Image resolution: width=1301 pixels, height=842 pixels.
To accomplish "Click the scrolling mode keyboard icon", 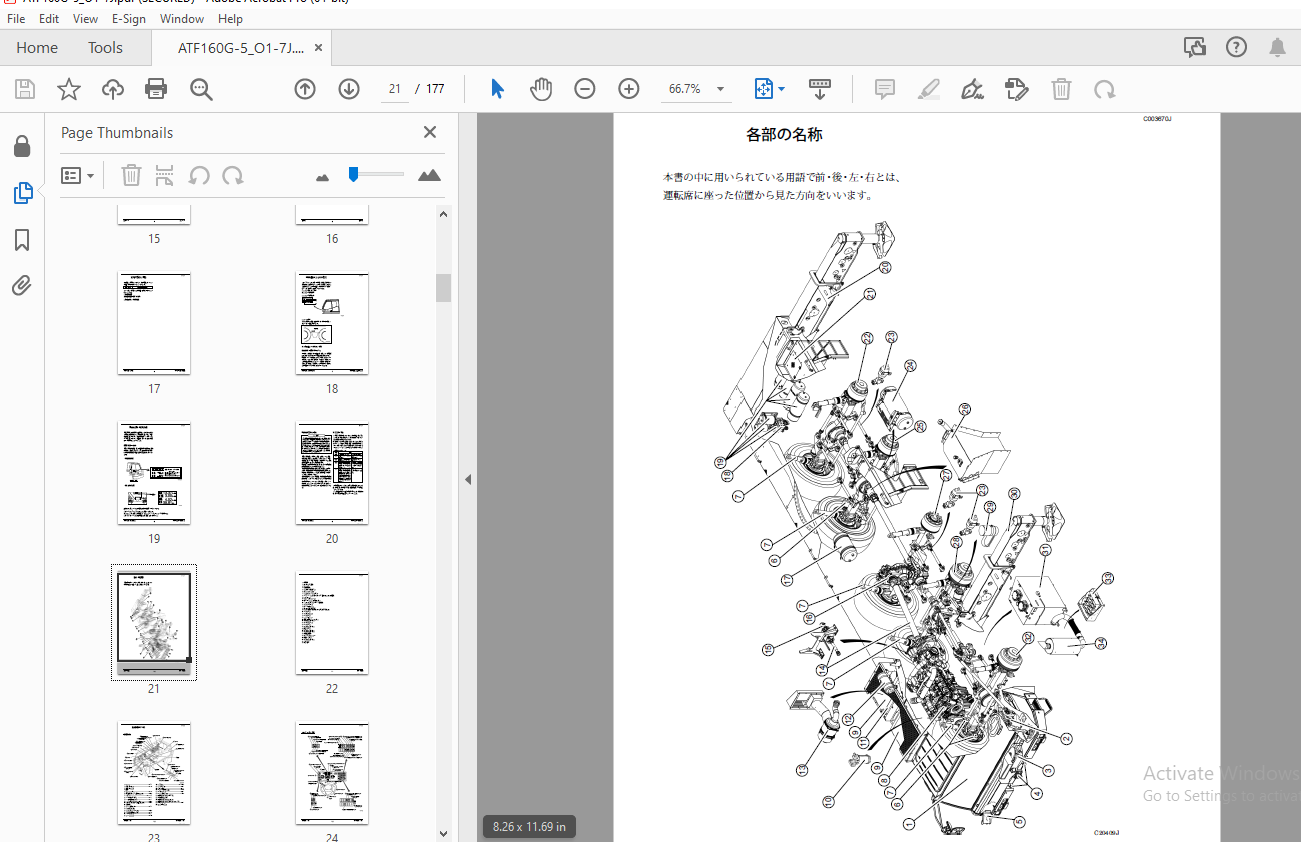I will point(820,89).
